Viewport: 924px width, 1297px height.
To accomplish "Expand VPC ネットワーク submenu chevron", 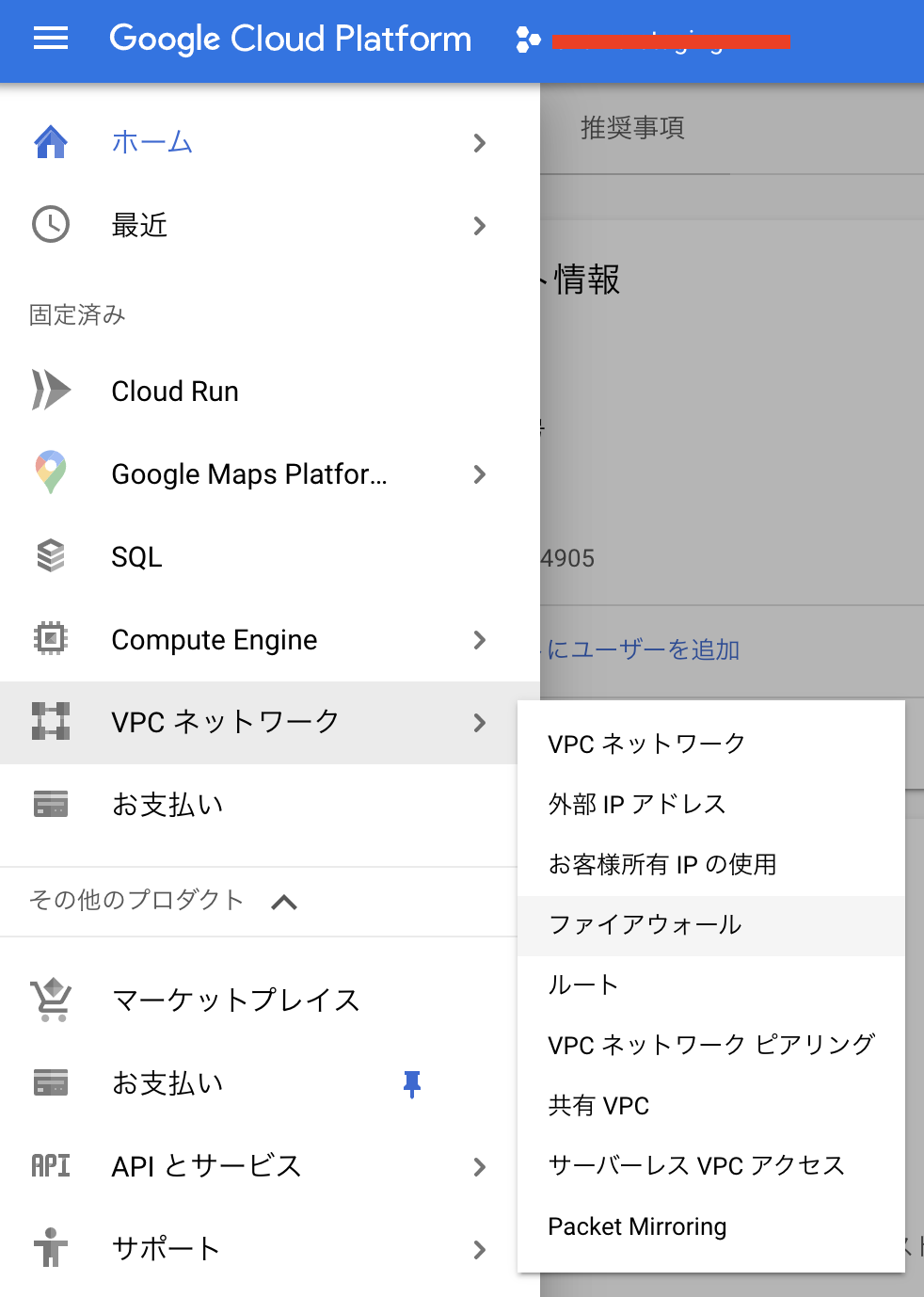I will pos(480,723).
